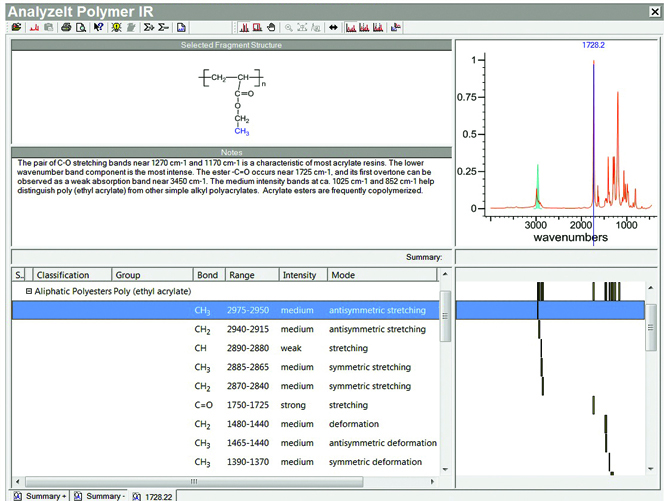664x501 pixels.
Task: Click the Print icon in toolbar
Action: pyautogui.click(x=65, y=27)
